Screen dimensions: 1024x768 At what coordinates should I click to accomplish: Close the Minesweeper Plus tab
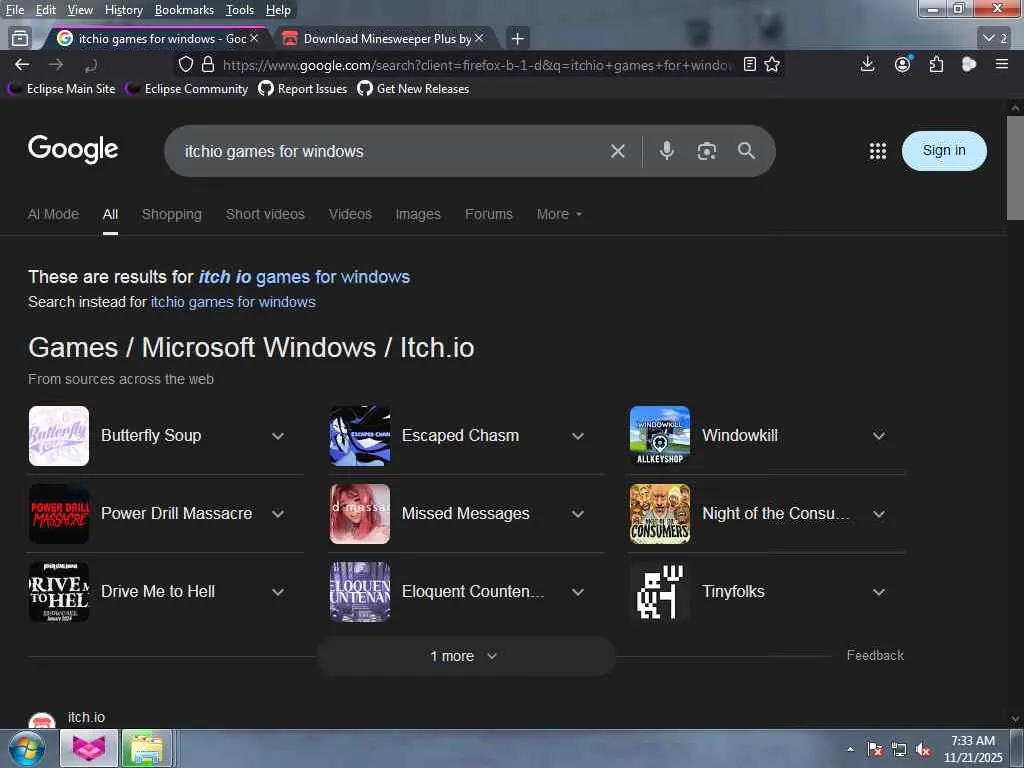(479, 39)
